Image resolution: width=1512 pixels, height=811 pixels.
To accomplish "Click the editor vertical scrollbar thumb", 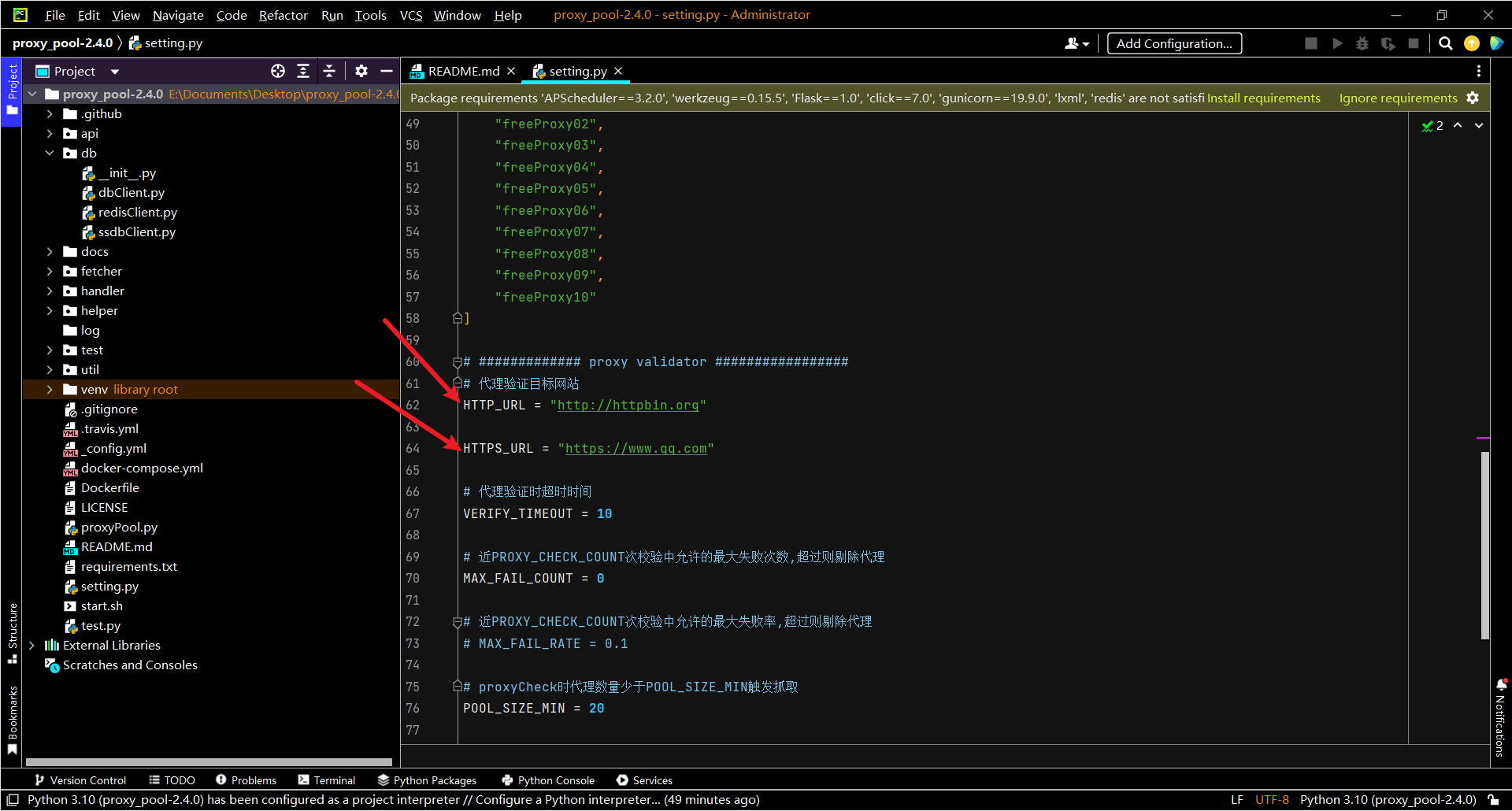I will click(1484, 545).
